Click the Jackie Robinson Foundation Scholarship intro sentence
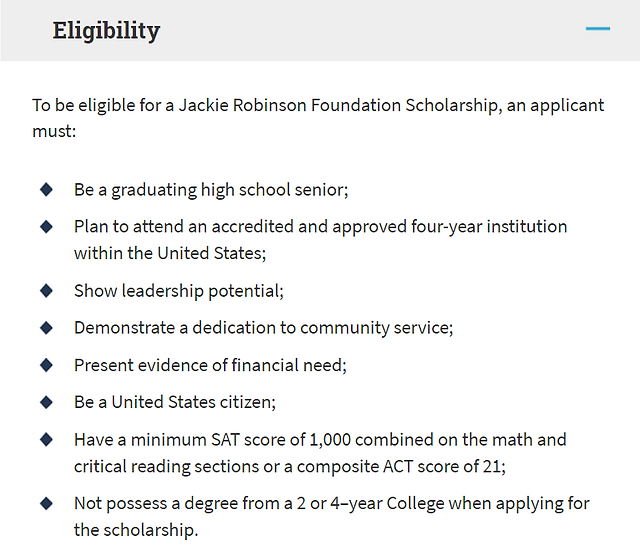640x551 pixels. (x=318, y=118)
